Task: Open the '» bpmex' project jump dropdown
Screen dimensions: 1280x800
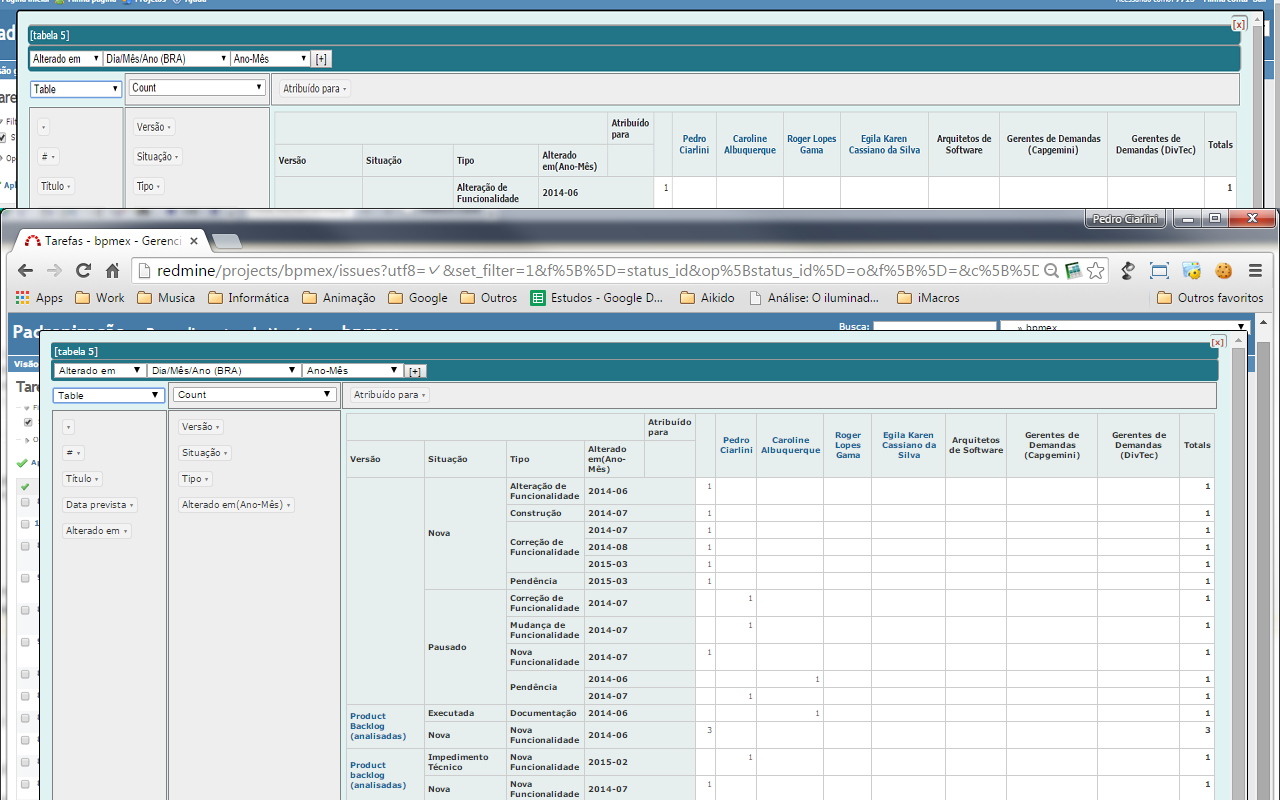Action: [1125, 327]
